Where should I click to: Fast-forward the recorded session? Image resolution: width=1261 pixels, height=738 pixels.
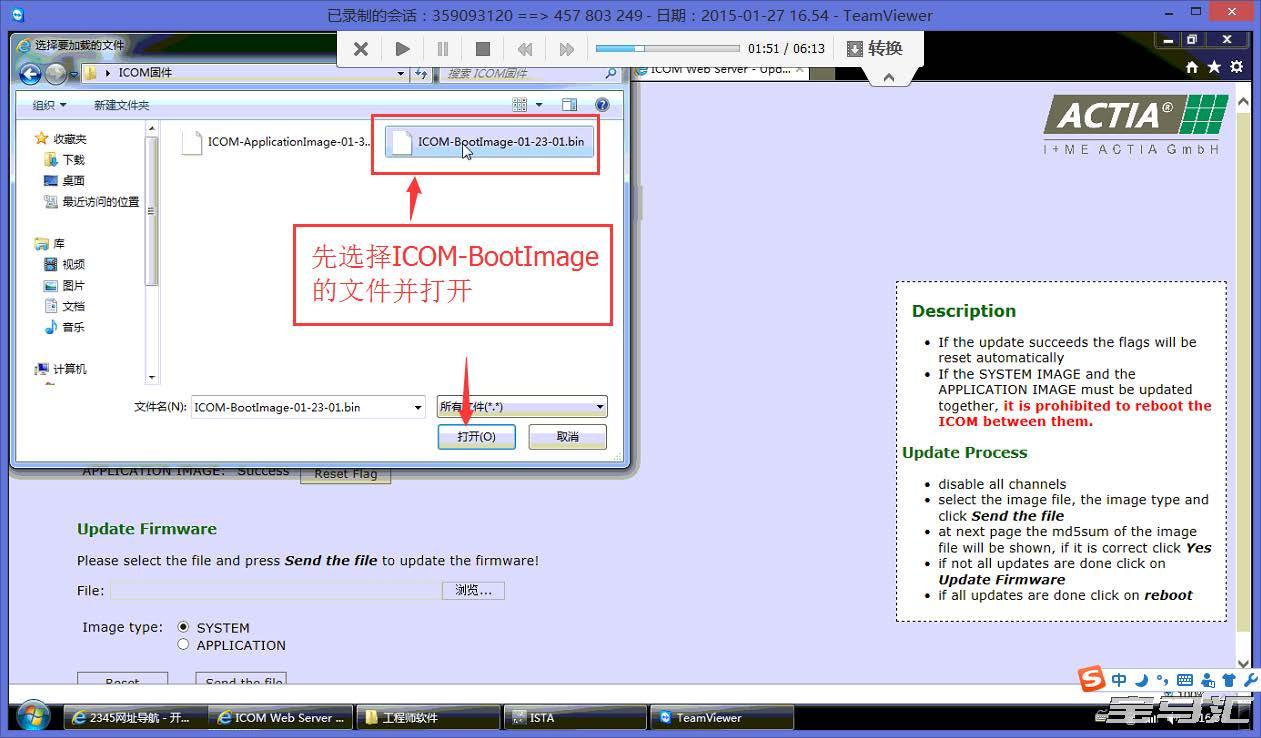[566, 48]
